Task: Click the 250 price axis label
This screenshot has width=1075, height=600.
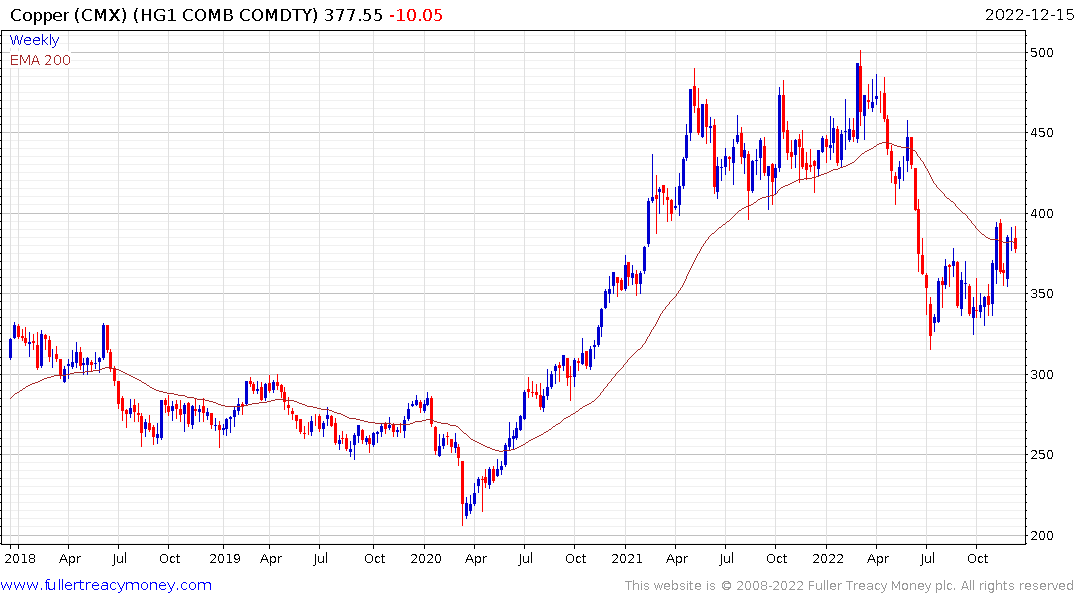Action: tap(1041, 455)
